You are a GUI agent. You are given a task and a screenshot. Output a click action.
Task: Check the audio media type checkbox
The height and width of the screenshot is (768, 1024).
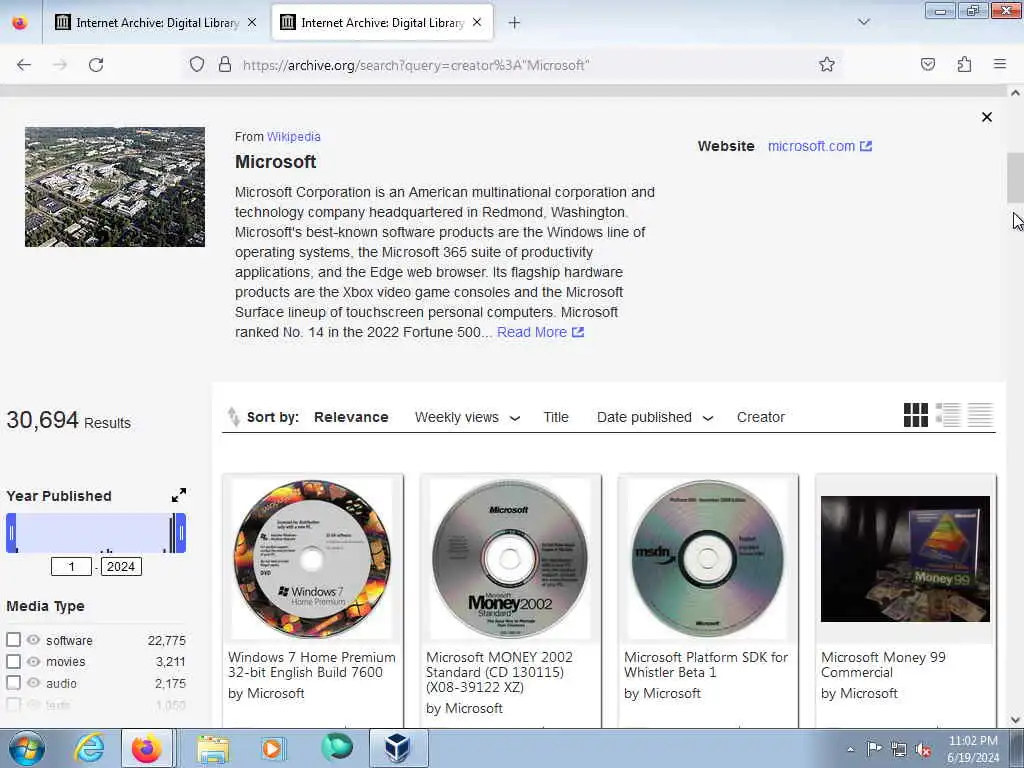coord(13,683)
